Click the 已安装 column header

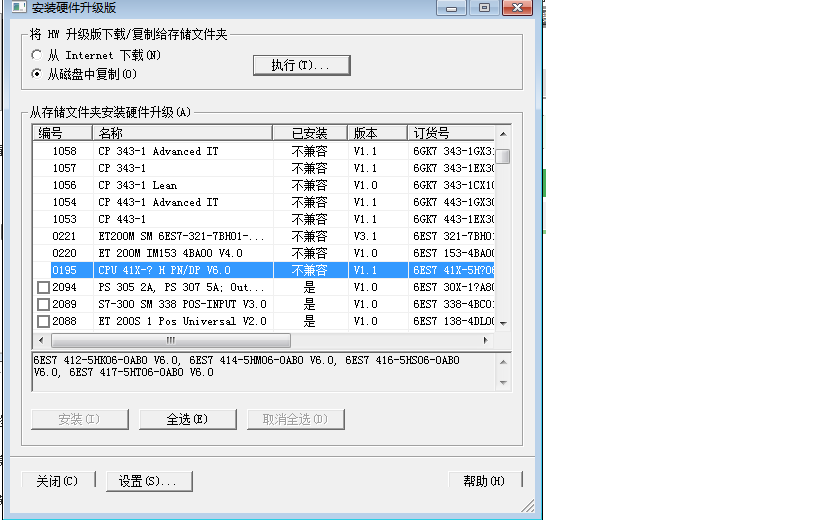(x=310, y=133)
